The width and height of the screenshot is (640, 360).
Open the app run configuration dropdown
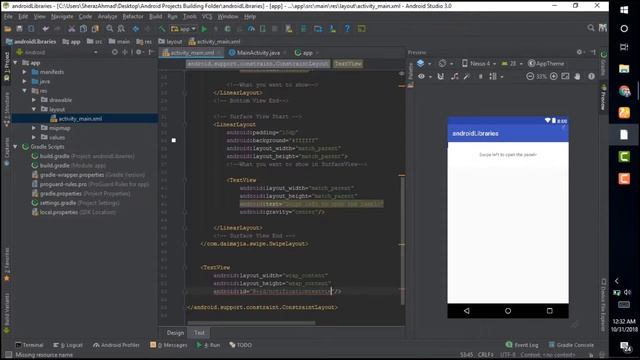[183, 29]
